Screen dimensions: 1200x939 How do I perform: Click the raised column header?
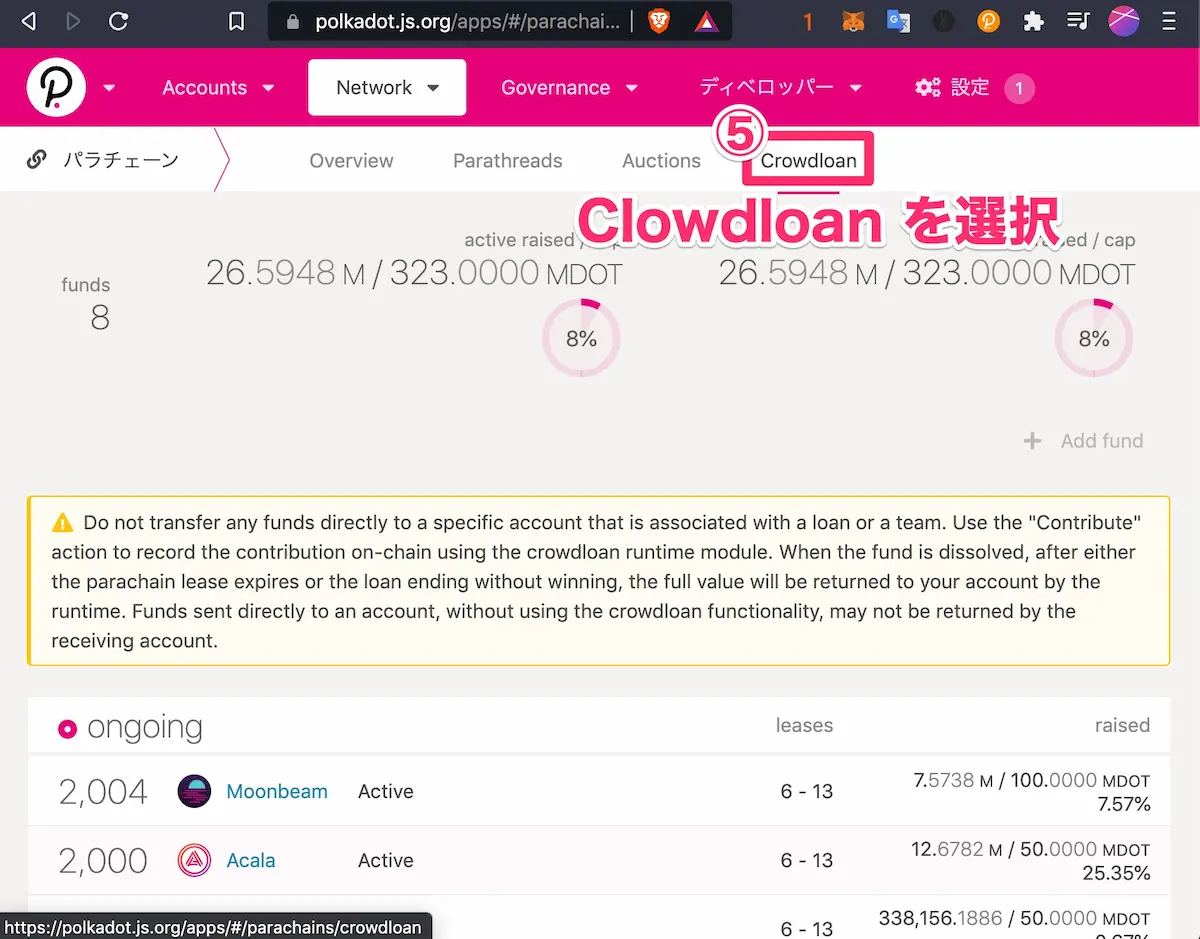pos(1122,725)
